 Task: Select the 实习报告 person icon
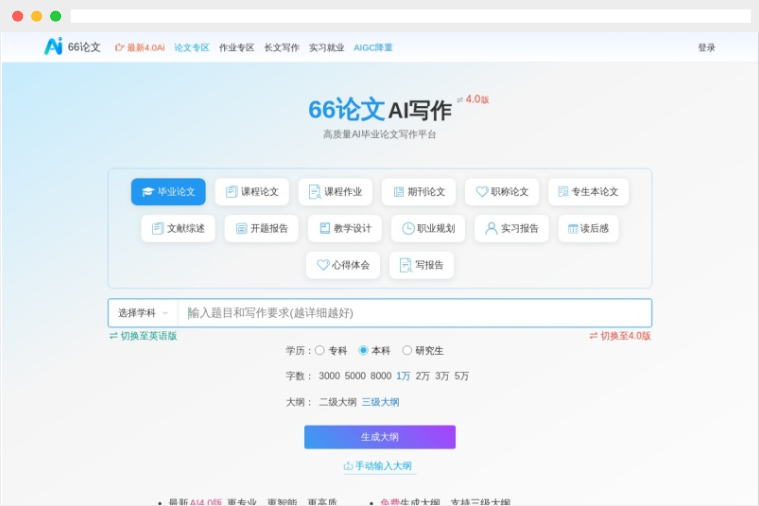click(491, 229)
